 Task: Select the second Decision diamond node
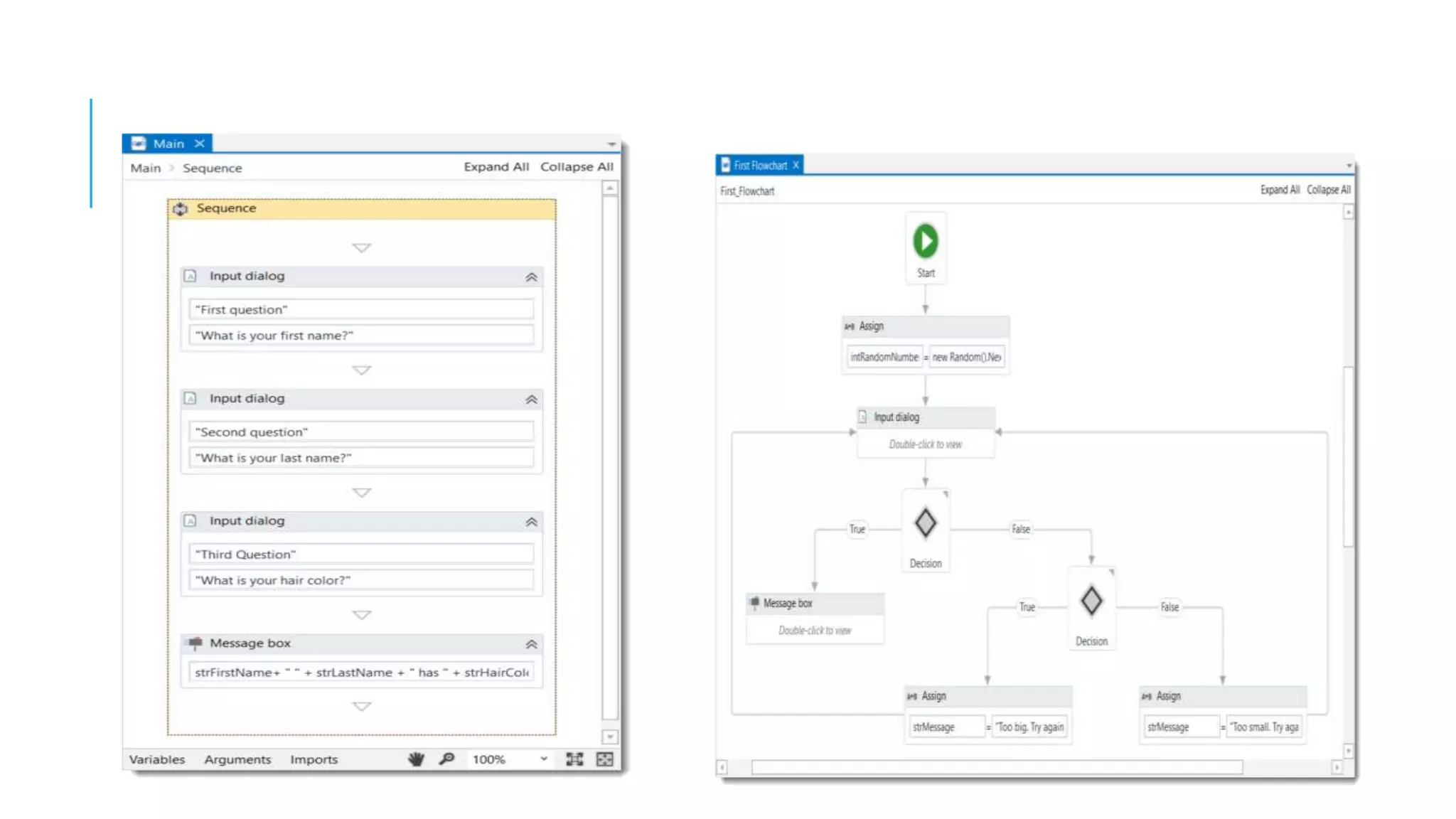pyautogui.click(x=1091, y=601)
